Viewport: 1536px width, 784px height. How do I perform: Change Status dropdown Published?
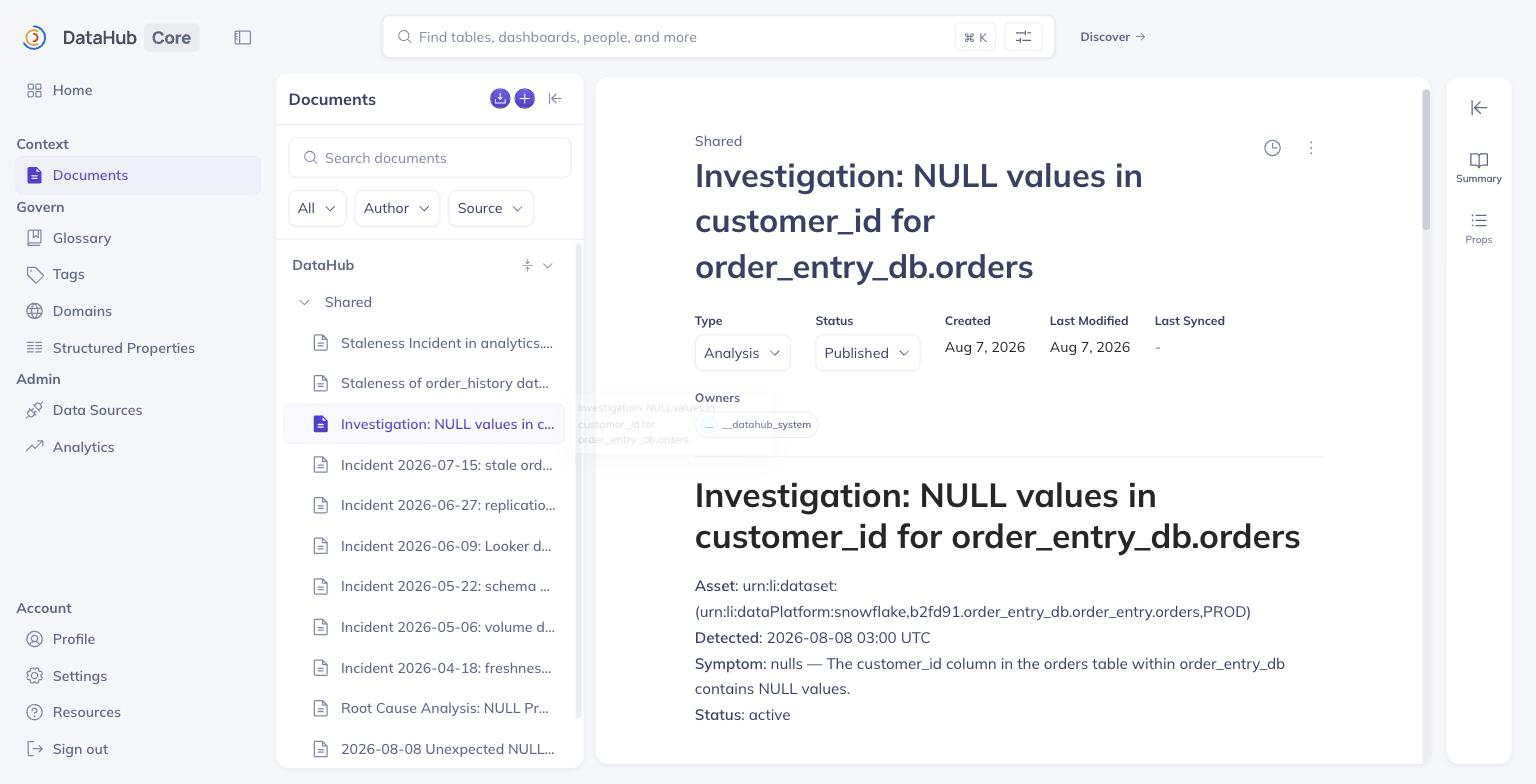click(867, 353)
